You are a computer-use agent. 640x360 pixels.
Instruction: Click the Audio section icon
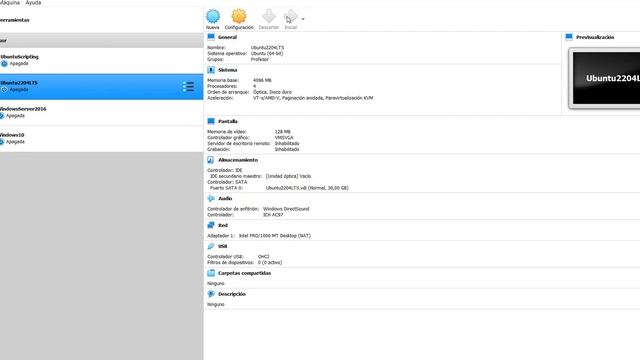tap(211, 198)
